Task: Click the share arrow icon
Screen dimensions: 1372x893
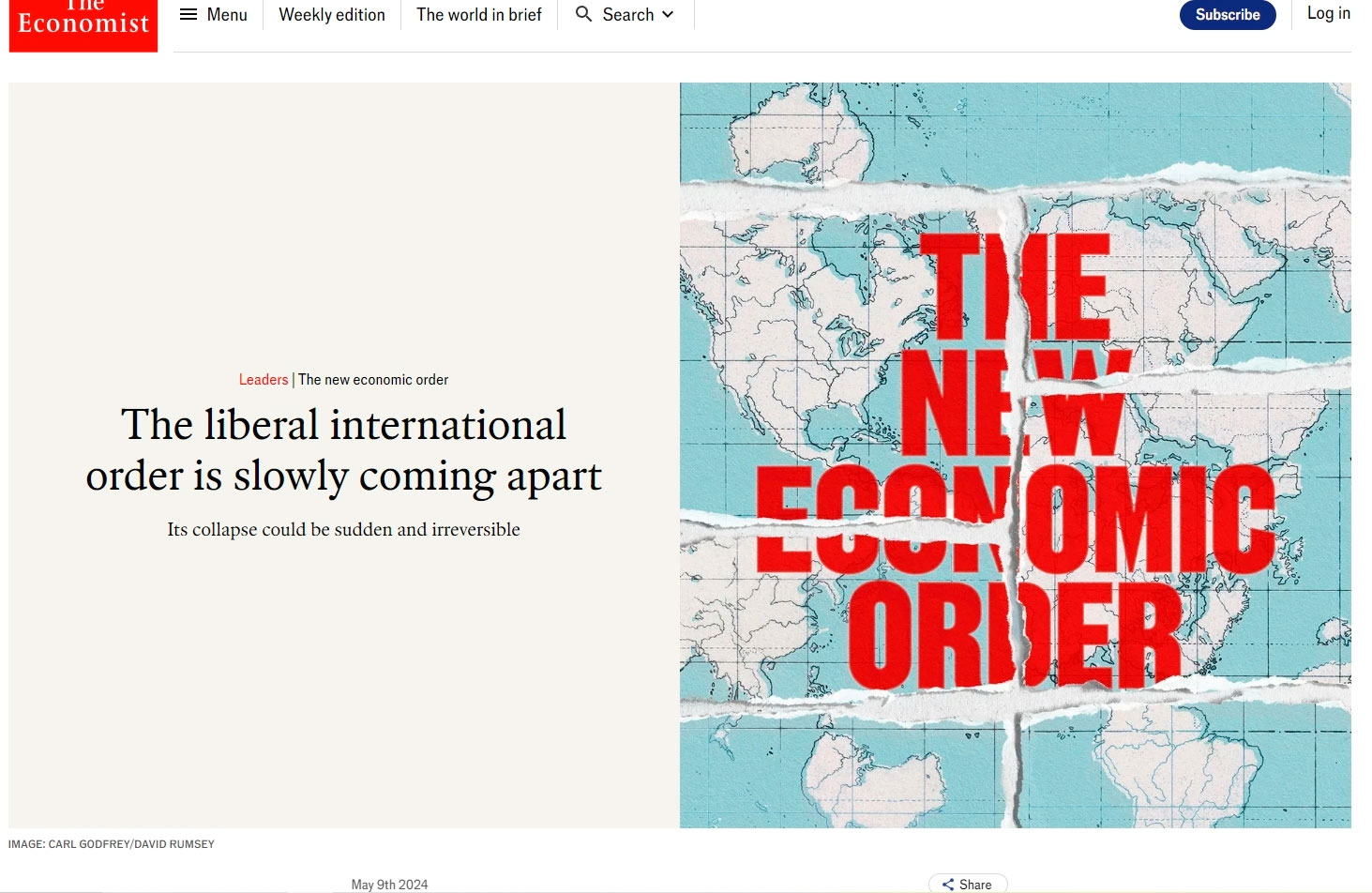Action: point(948,885)
